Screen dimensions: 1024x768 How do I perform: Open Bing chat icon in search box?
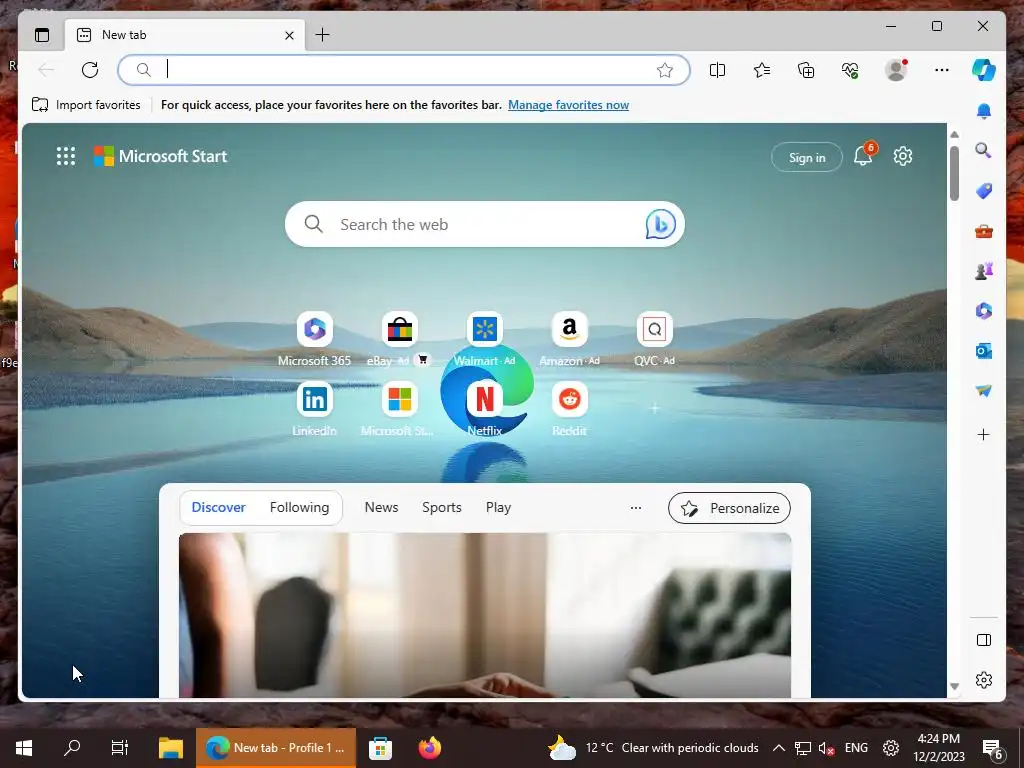tap(660, 224)
